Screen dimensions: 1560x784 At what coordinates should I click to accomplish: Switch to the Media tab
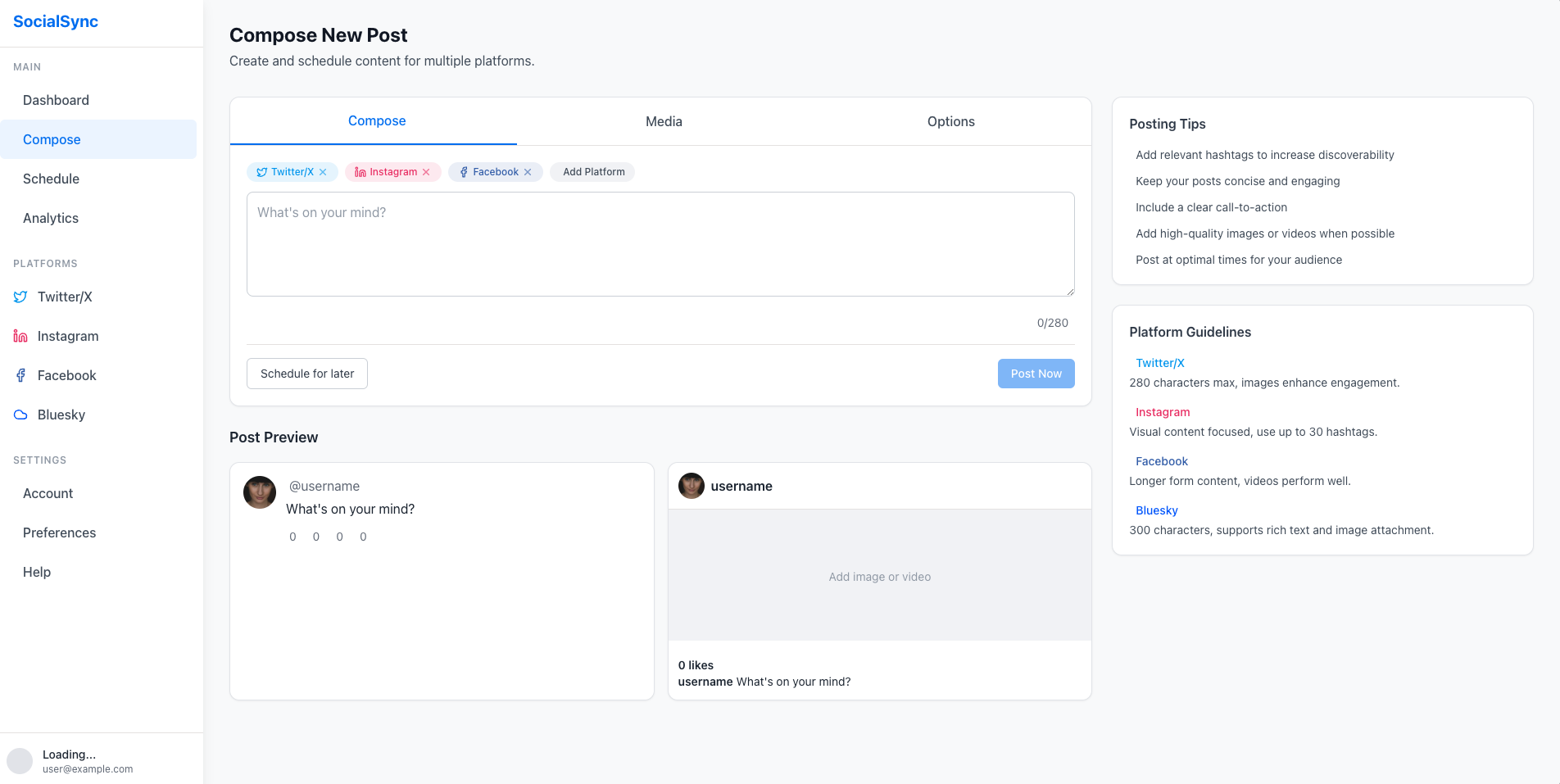click(664, 120)
